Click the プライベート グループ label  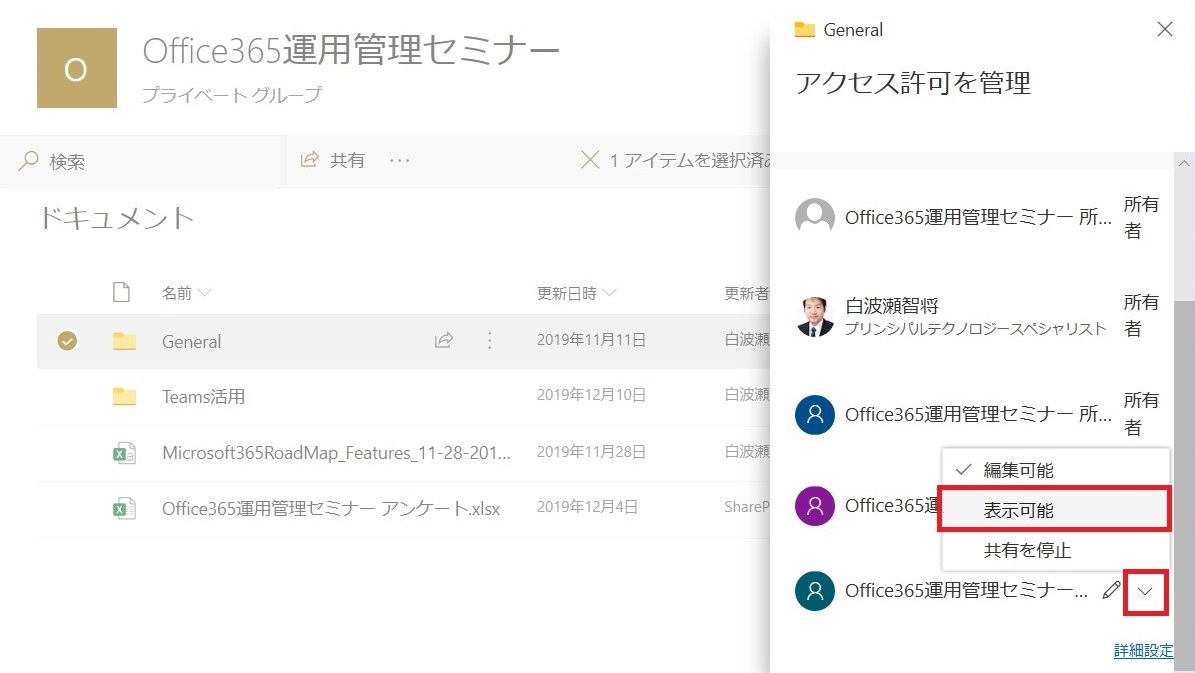tap(232, 95)
